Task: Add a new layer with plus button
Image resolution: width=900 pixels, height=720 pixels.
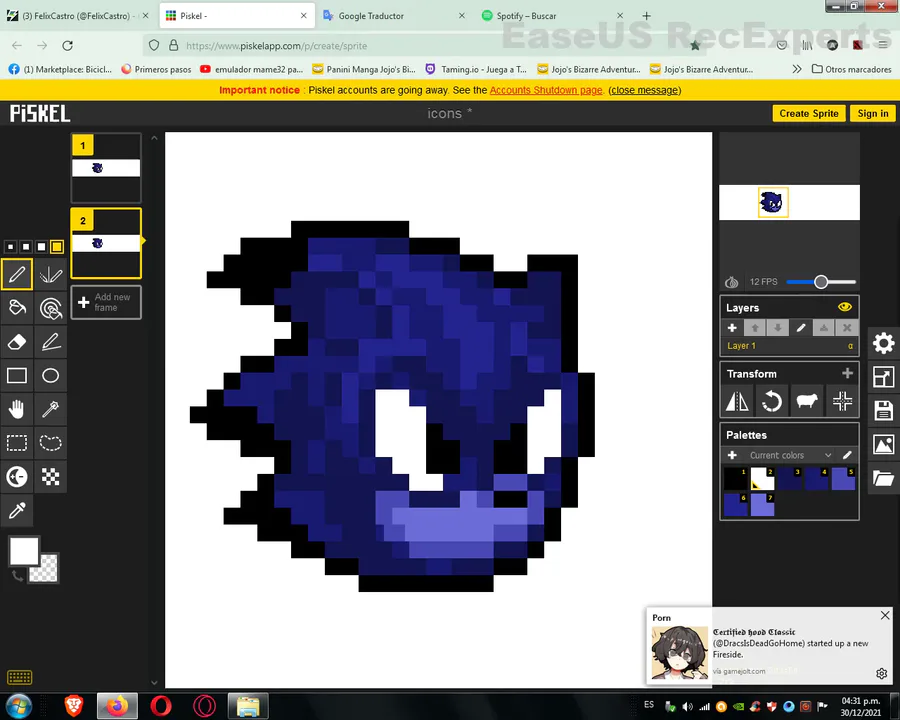Action: (x=732, y=328)
